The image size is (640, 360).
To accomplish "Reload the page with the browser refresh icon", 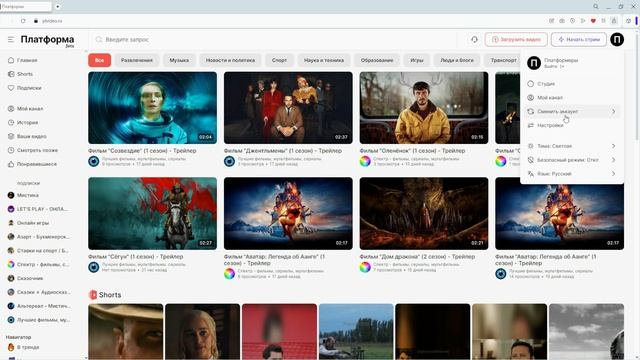I will click(23, 21).
